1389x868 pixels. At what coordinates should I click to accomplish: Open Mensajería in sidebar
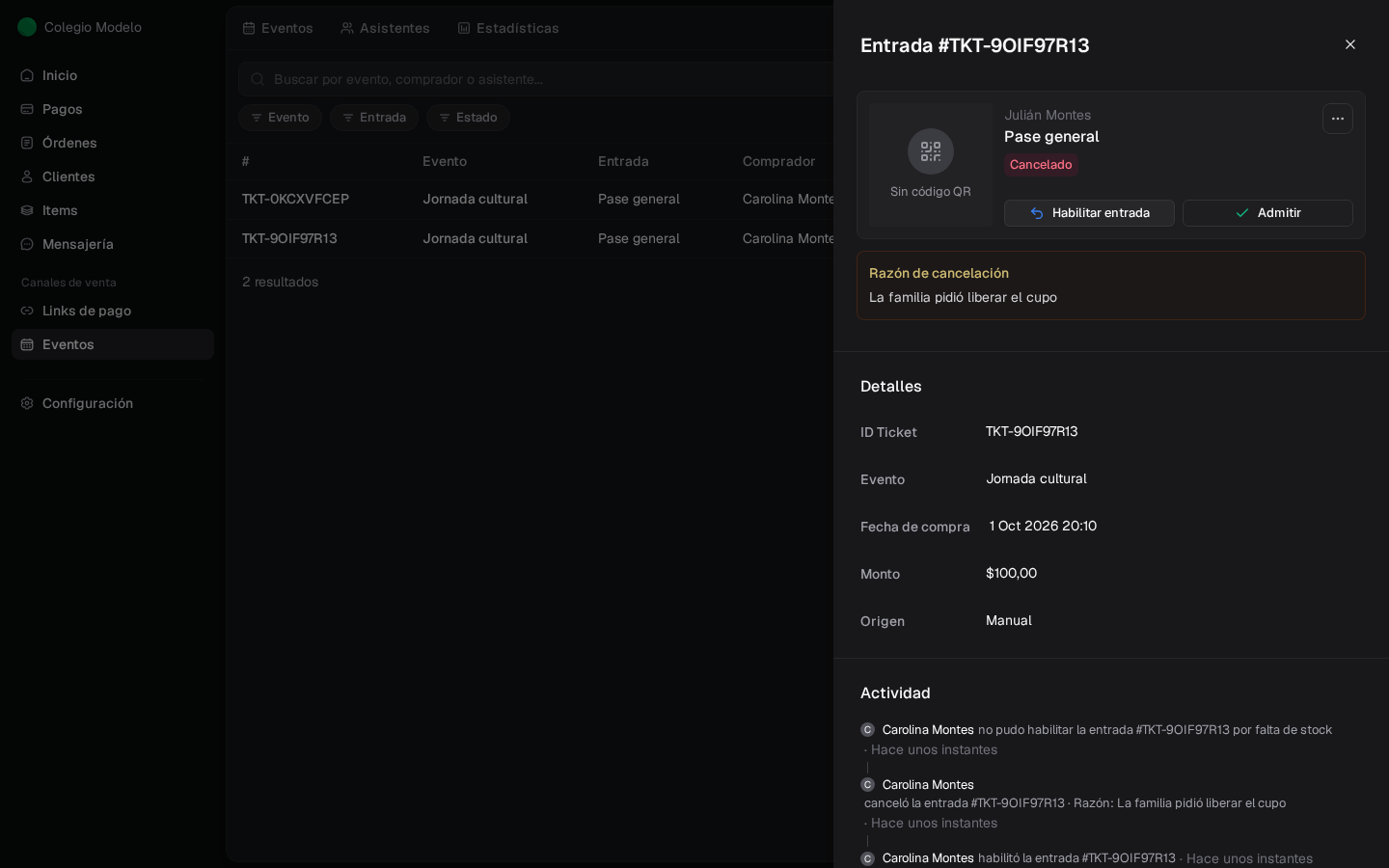[x=113, y=244]
